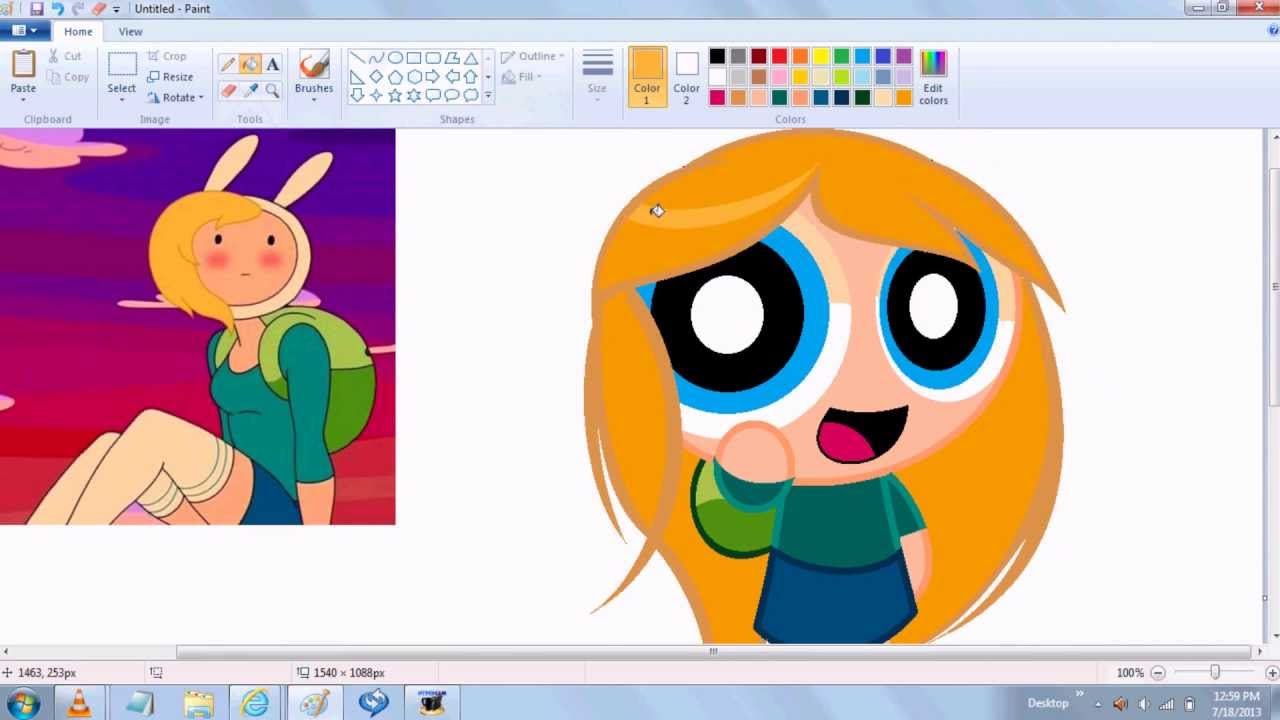
Task: Click the horizontal scrollbar thumb
Action: [x=713, y=651]
